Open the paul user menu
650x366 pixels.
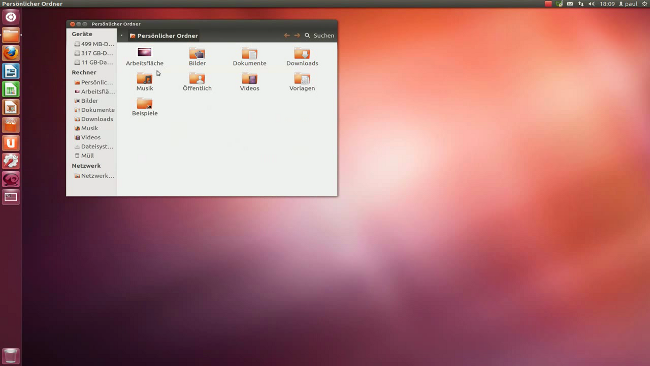[x=628, y=4]
